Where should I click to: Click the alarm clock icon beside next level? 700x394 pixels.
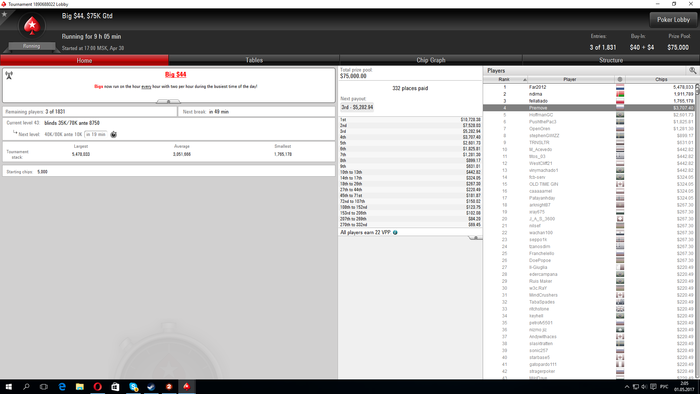[x=113, y=134]
